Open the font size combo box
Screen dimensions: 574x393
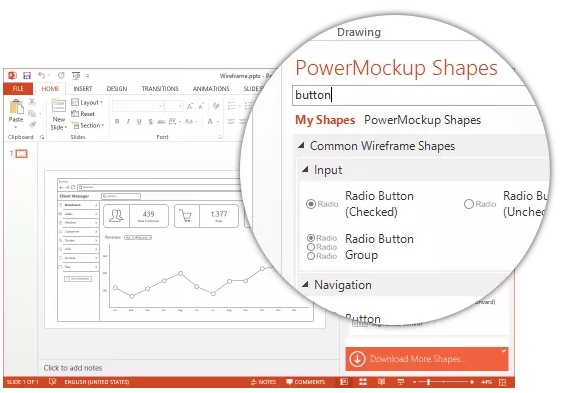(x=174, y=106)
